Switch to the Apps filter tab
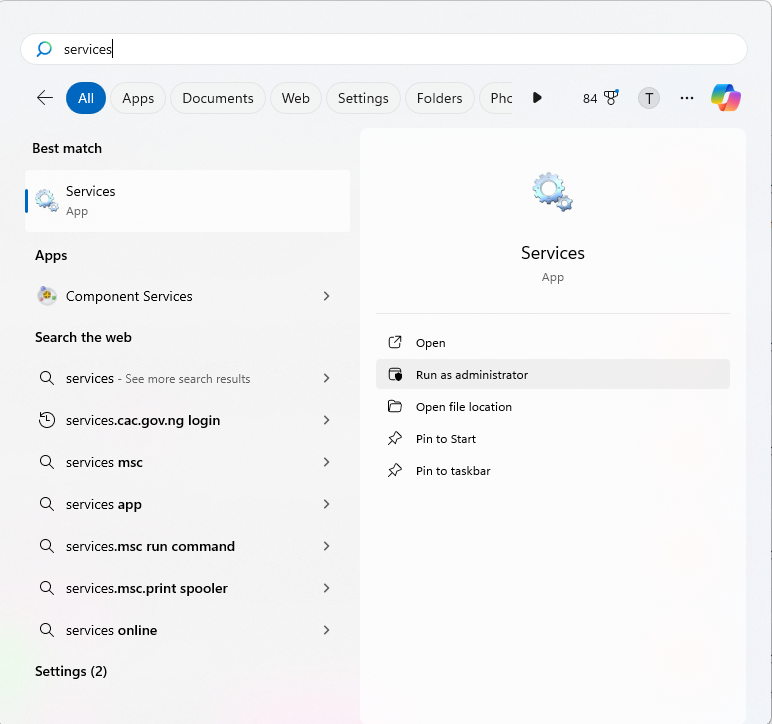The height and width of the screenshot is (724, 772). (x=138, y=98)
